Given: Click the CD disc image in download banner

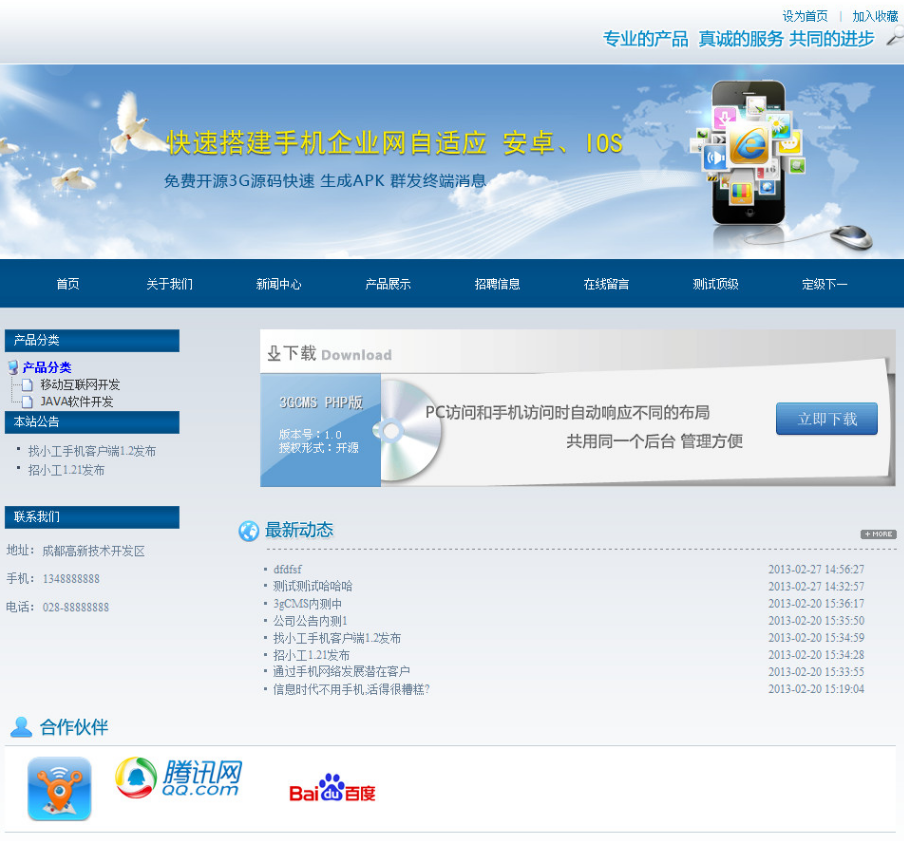Looking at the screenshot, I should [x=408, y=430].
